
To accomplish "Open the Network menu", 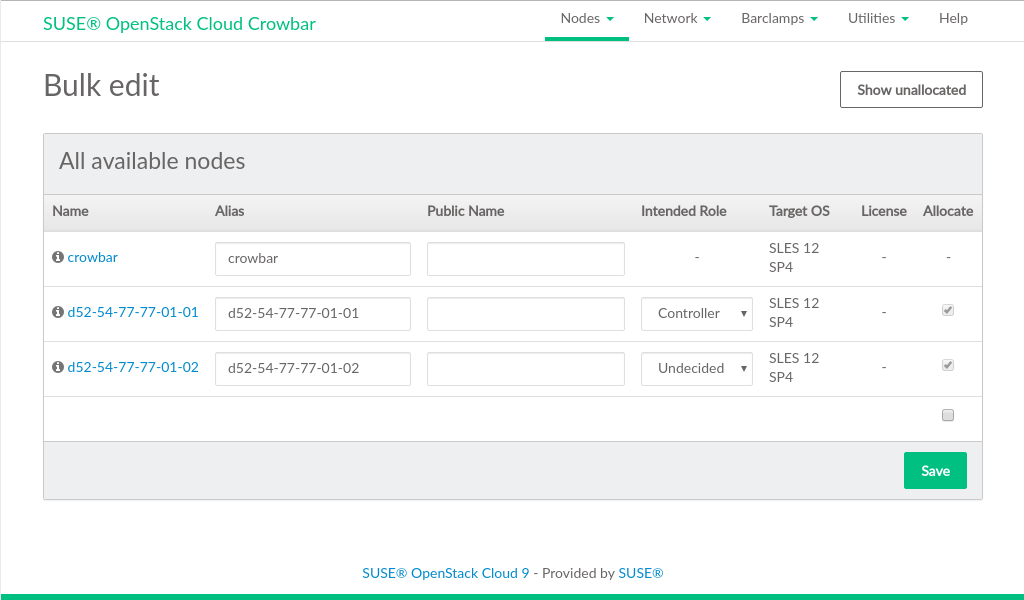I will click(x=677, y=19).
